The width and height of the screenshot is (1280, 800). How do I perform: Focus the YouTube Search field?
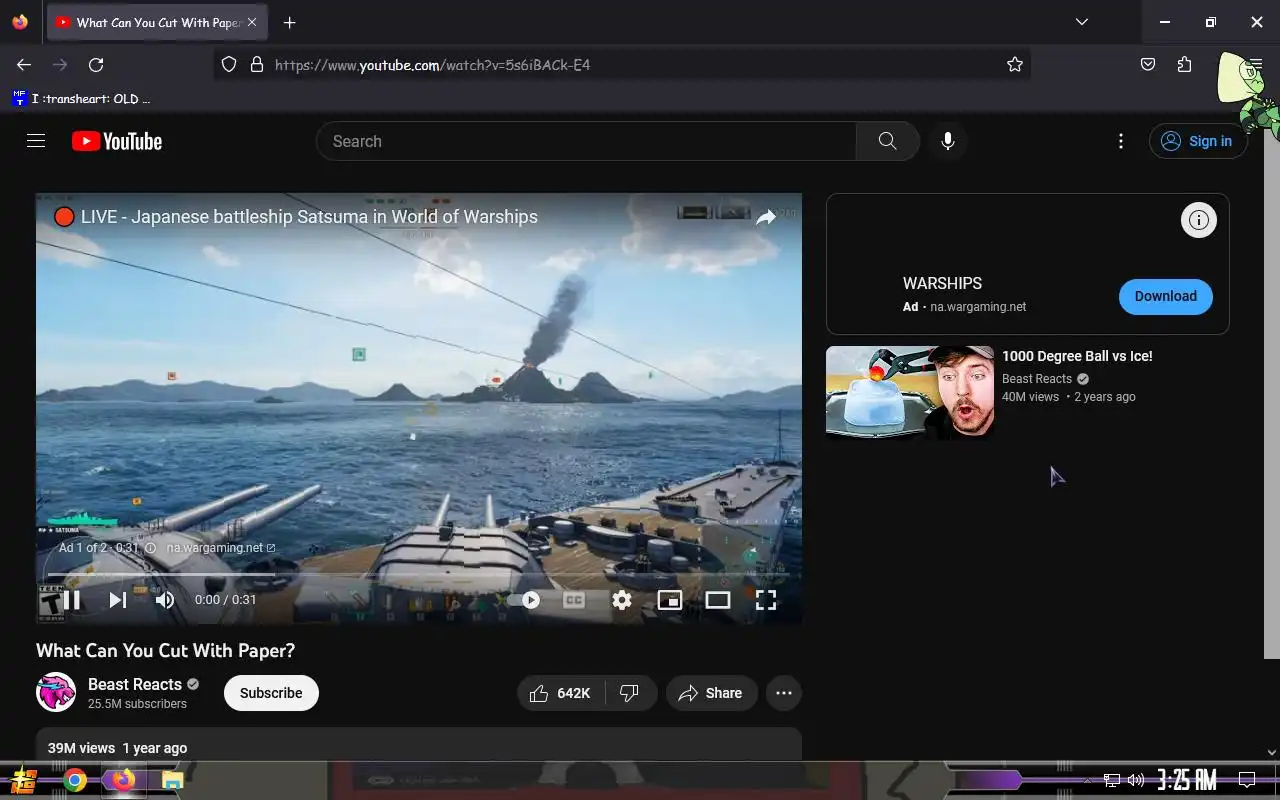coord(587,141)
